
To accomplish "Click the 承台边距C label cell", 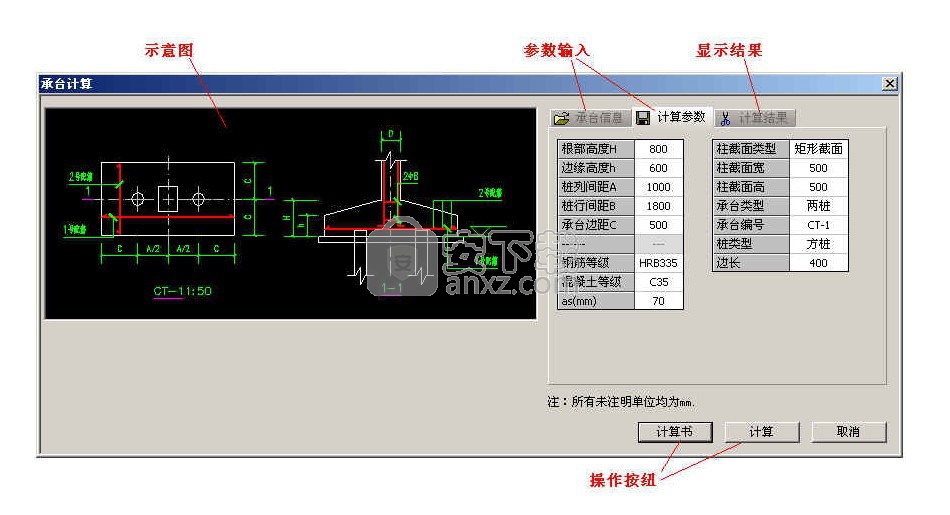I will pos(596,225).
